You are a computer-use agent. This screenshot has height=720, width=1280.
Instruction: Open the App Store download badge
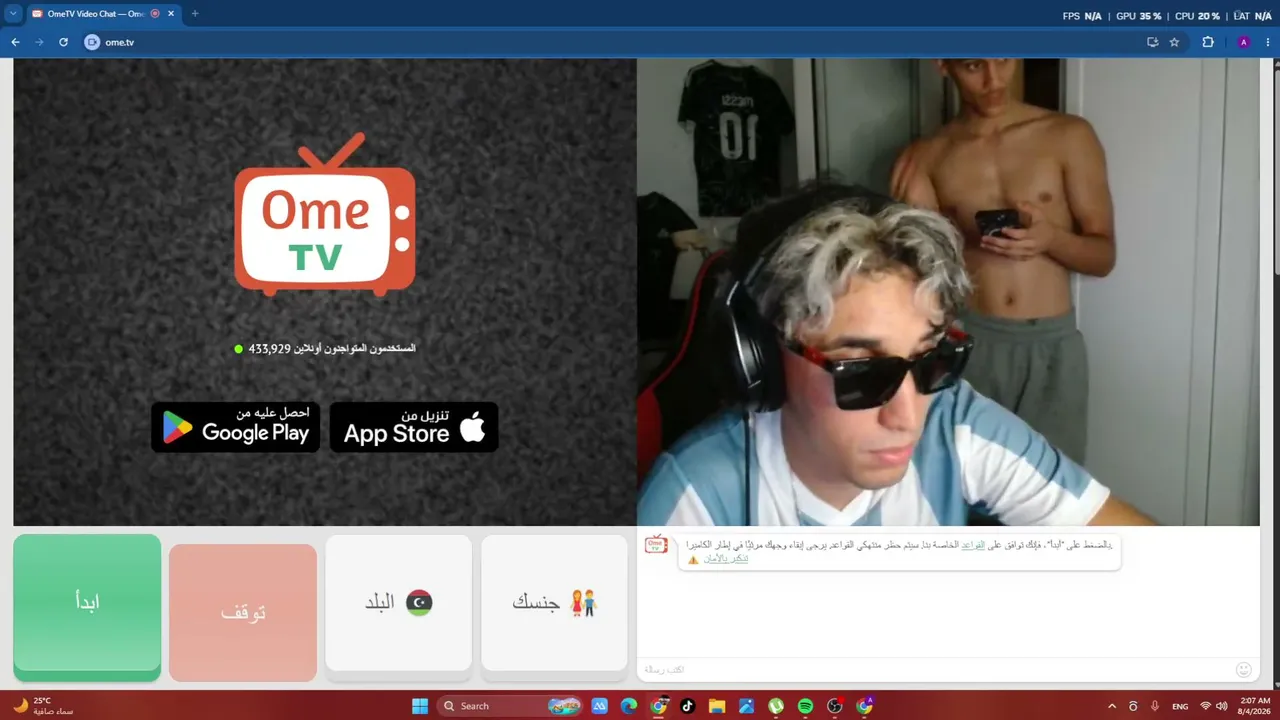[414, 427]
